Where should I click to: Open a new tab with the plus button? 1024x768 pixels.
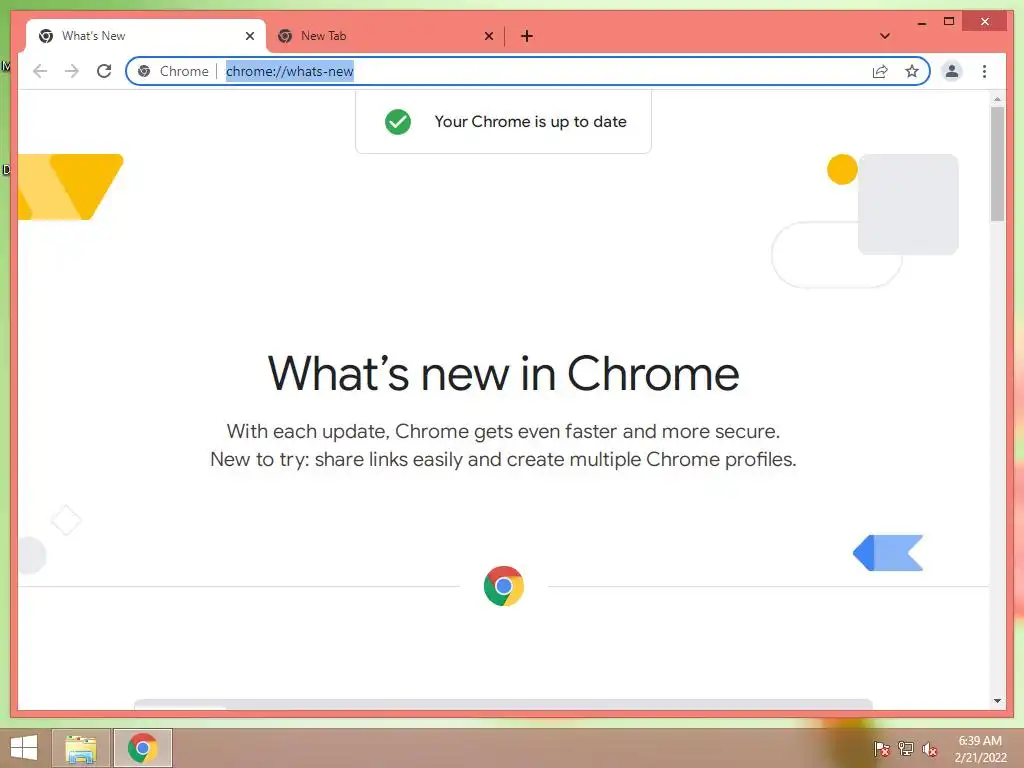pyautogui.click(x=526, y=36)
